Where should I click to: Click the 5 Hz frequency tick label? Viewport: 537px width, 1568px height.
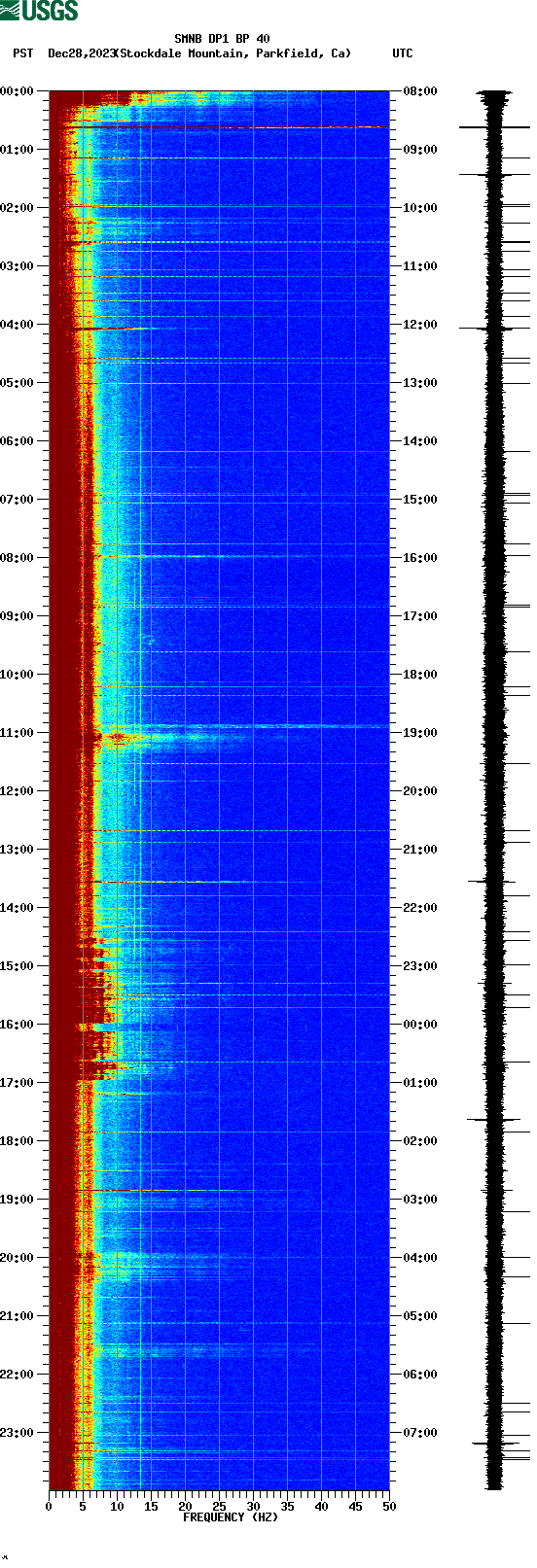click(x=83, y=1507)
